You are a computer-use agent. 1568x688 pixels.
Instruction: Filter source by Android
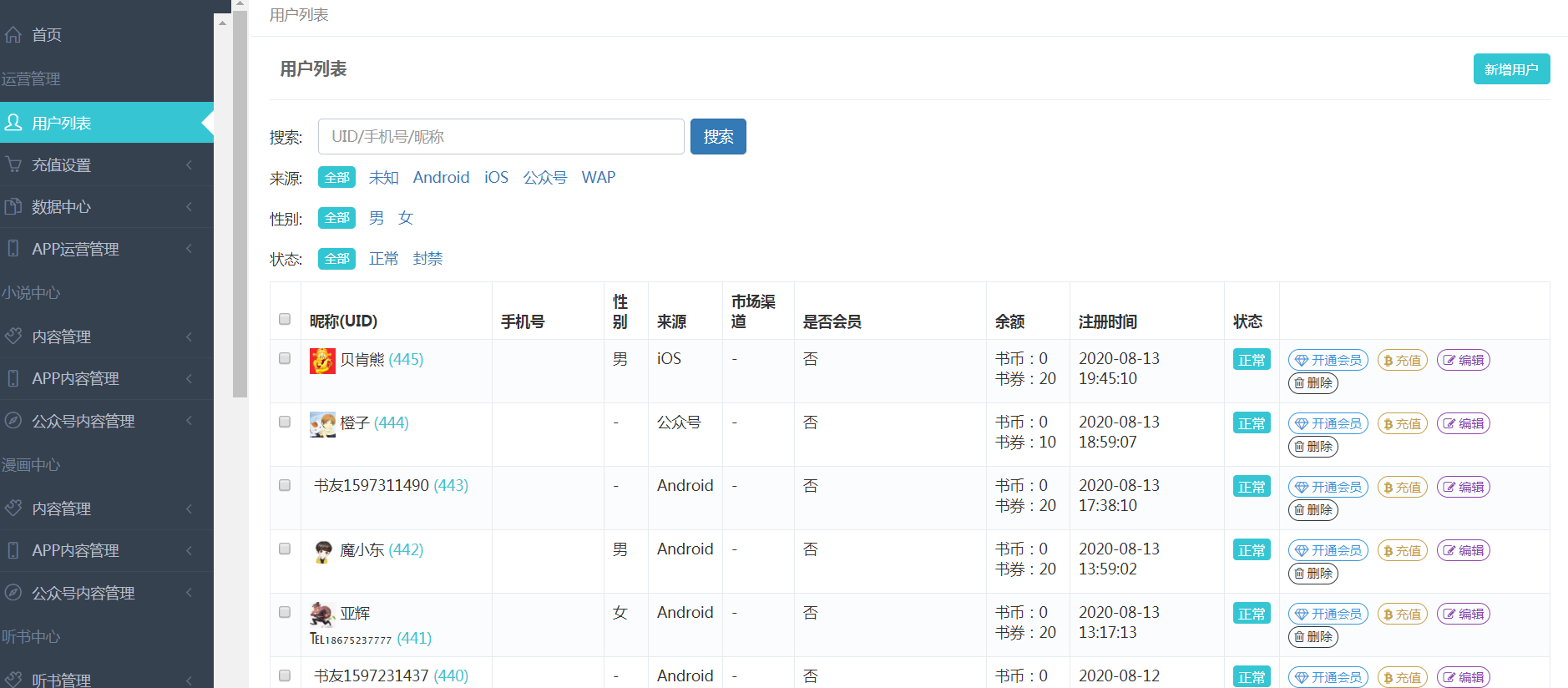coord(441,177)
